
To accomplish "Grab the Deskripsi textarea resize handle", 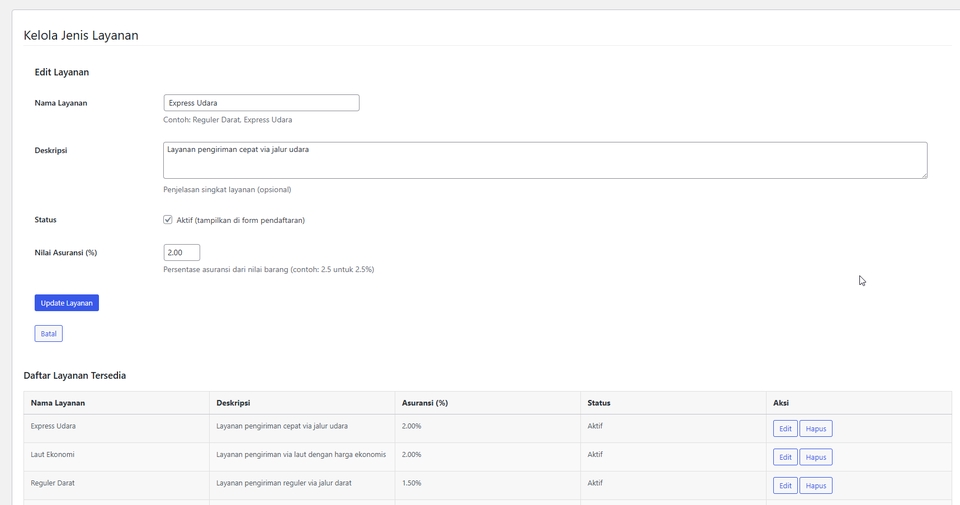I will (x=924, y=175).
